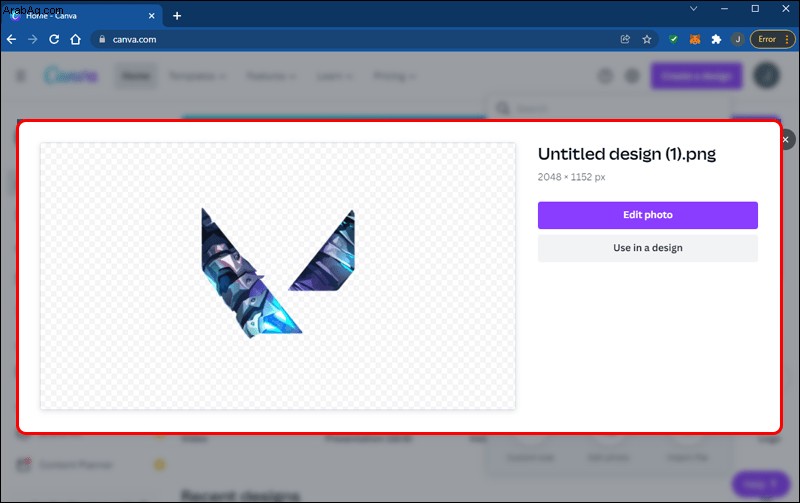This screenshot has width=800, height=503.
Task: View site info via the padlock icon
Action: 102,39
